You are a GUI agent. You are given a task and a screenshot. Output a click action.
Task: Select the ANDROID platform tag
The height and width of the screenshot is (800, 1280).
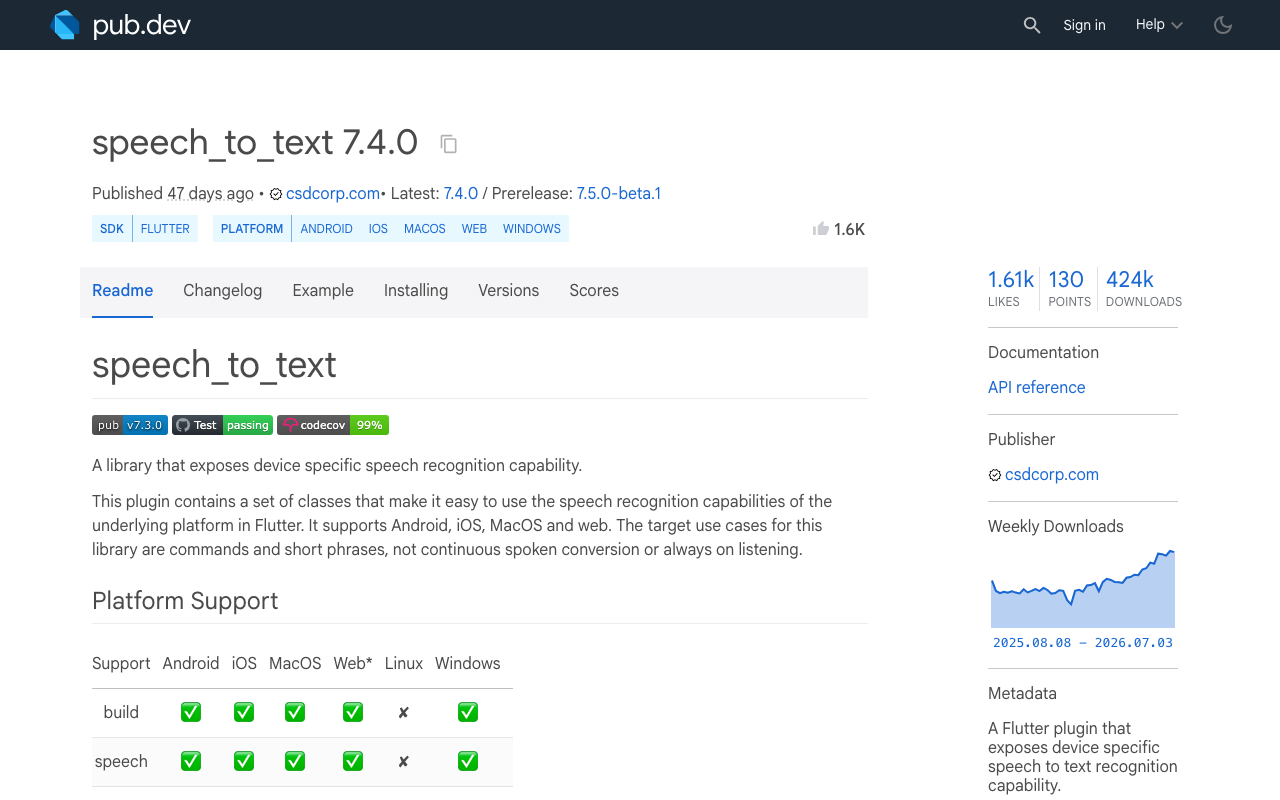coord(326,229)
